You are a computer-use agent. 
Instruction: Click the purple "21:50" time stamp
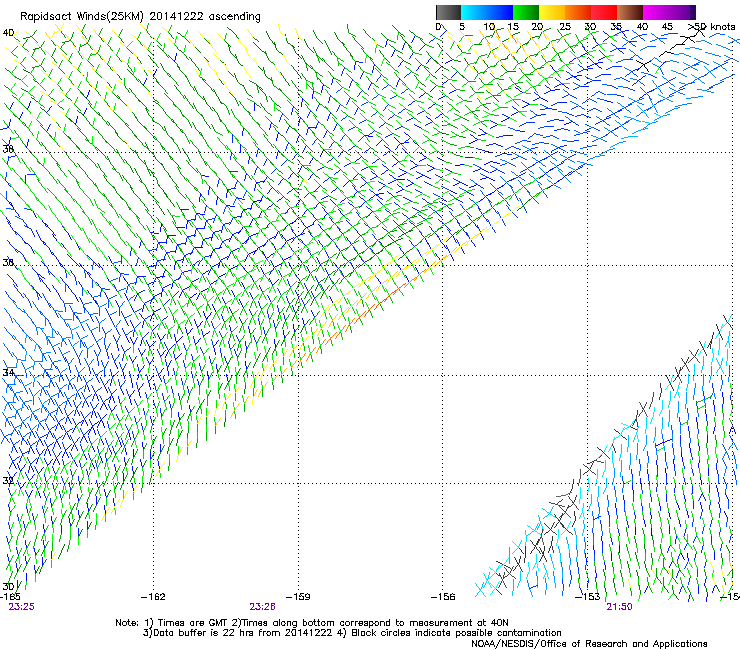click(x=619, y=607)
